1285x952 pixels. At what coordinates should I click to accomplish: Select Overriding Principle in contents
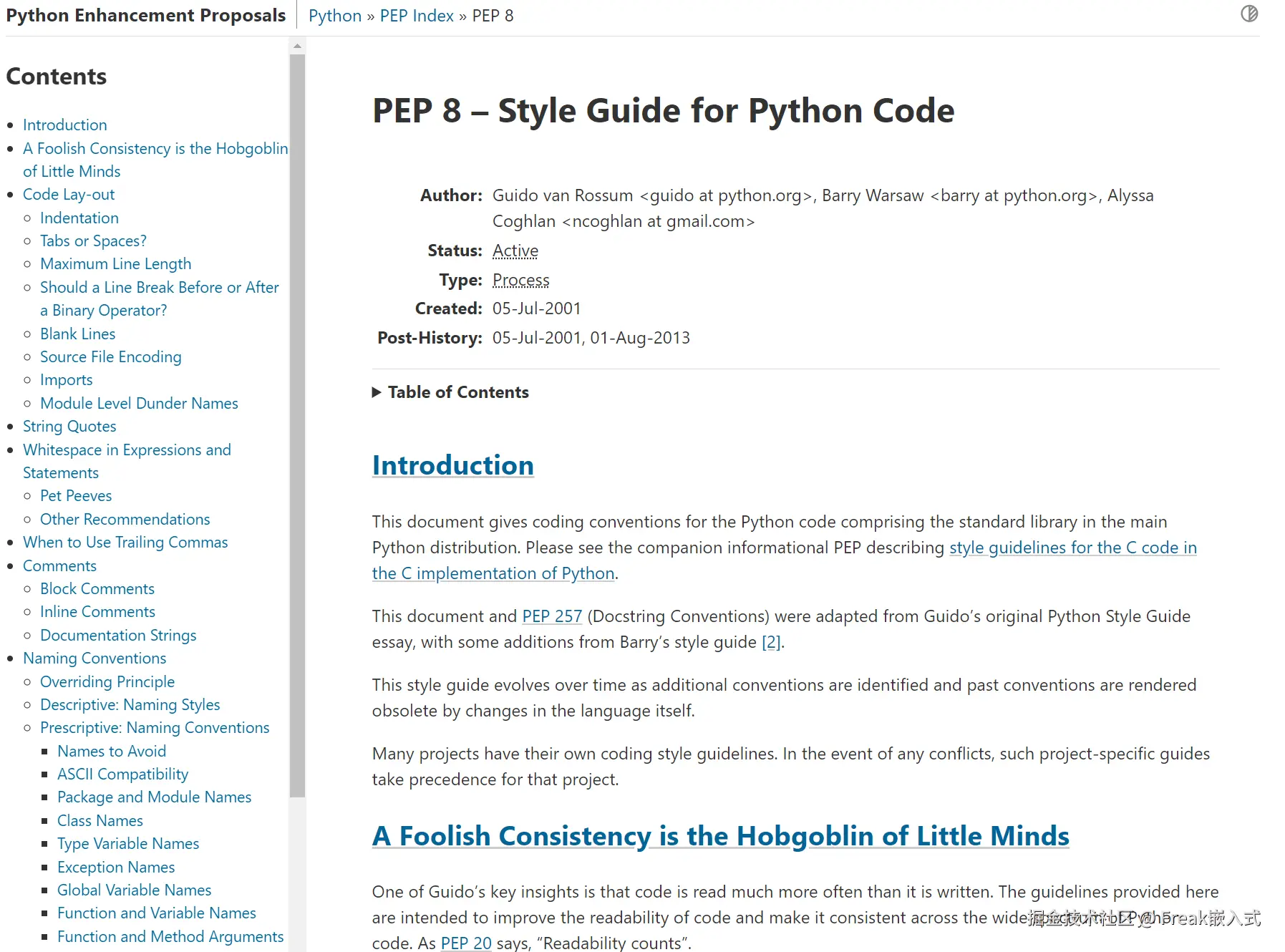click(x=107, y=681)
